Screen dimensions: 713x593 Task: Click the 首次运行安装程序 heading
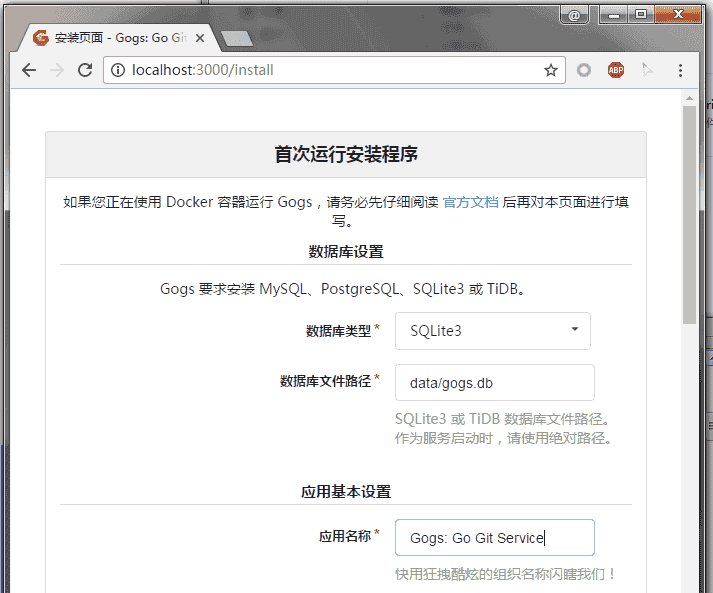tap(346, 154)
